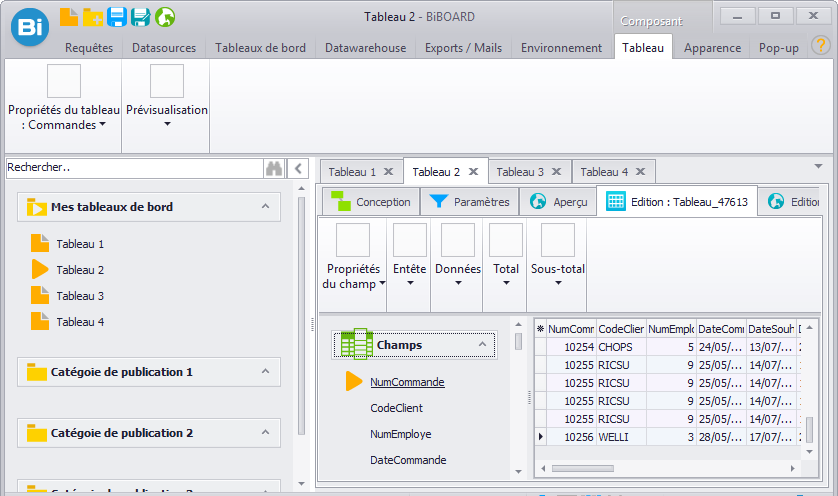Collapse the Champs section chevron
This screenshot has height=496, width=838.
click(483, 344)
